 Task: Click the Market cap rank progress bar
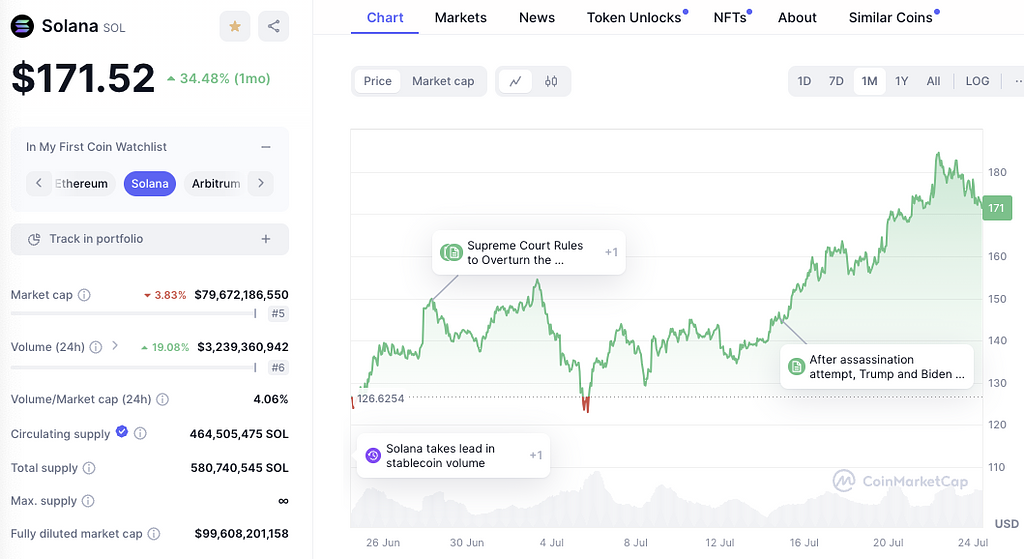tap(133, 313)
